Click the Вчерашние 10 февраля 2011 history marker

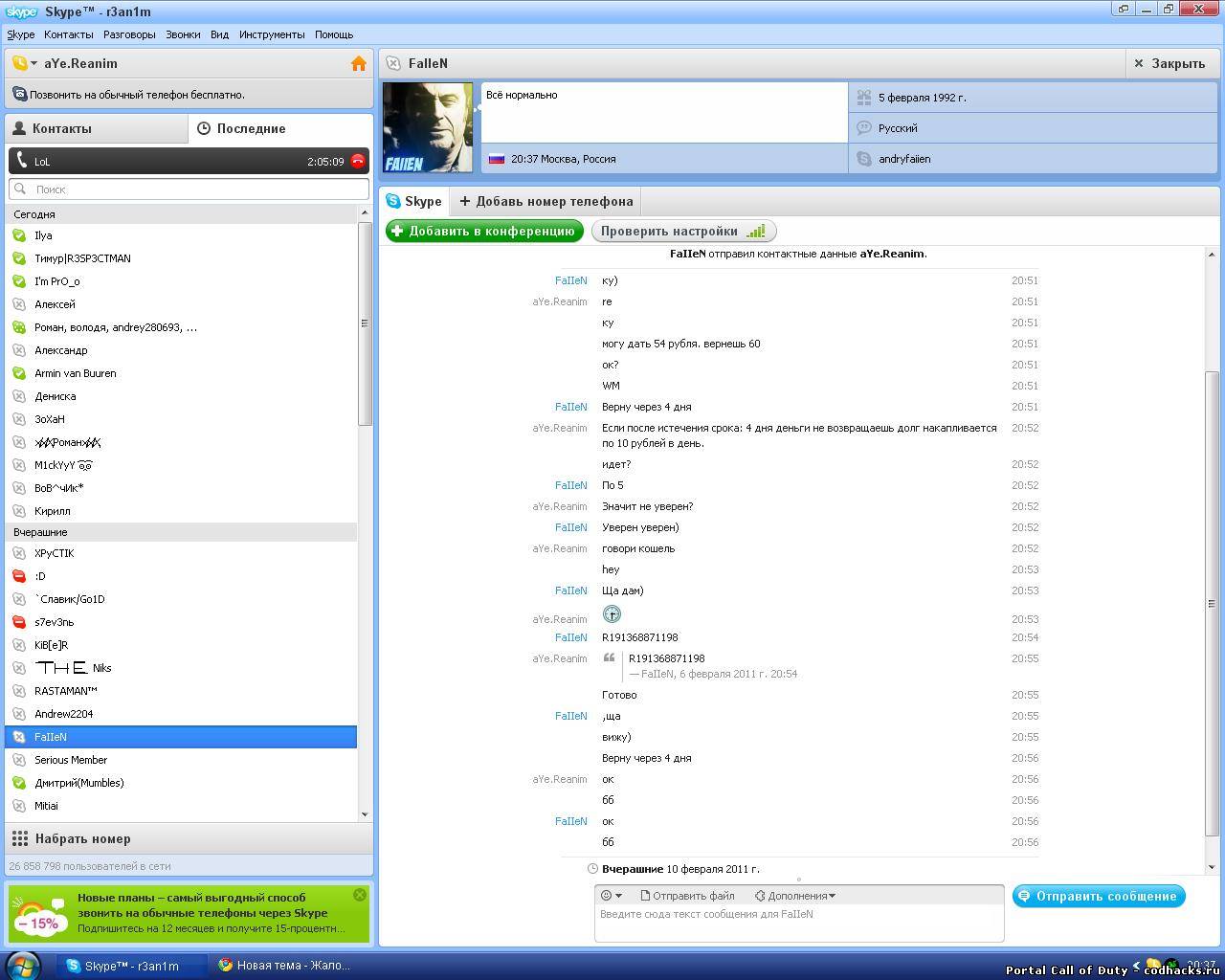tap(674, 869)
